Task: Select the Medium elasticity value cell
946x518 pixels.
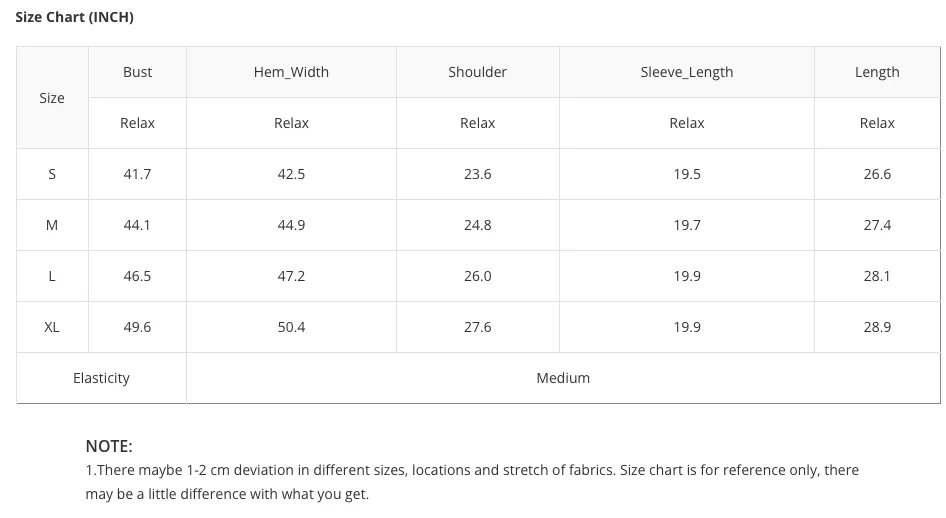Action: 563,378
